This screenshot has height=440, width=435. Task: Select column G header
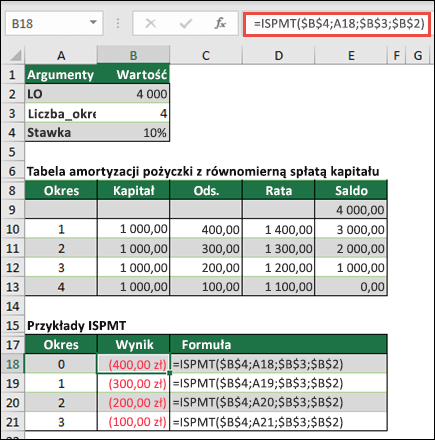coord(418,55)
